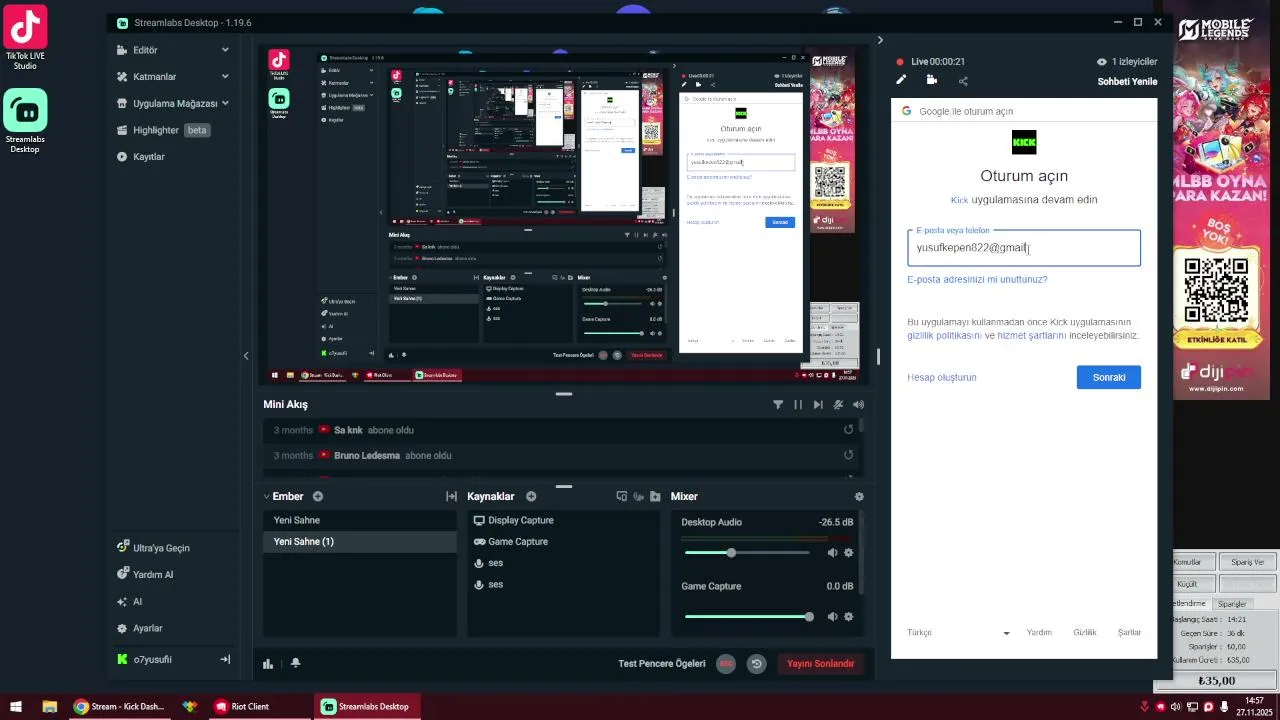The image size is (1280, 720).
Task: Click E-posta adresinizi mi unuttunuz link
Action: [977, 279]
